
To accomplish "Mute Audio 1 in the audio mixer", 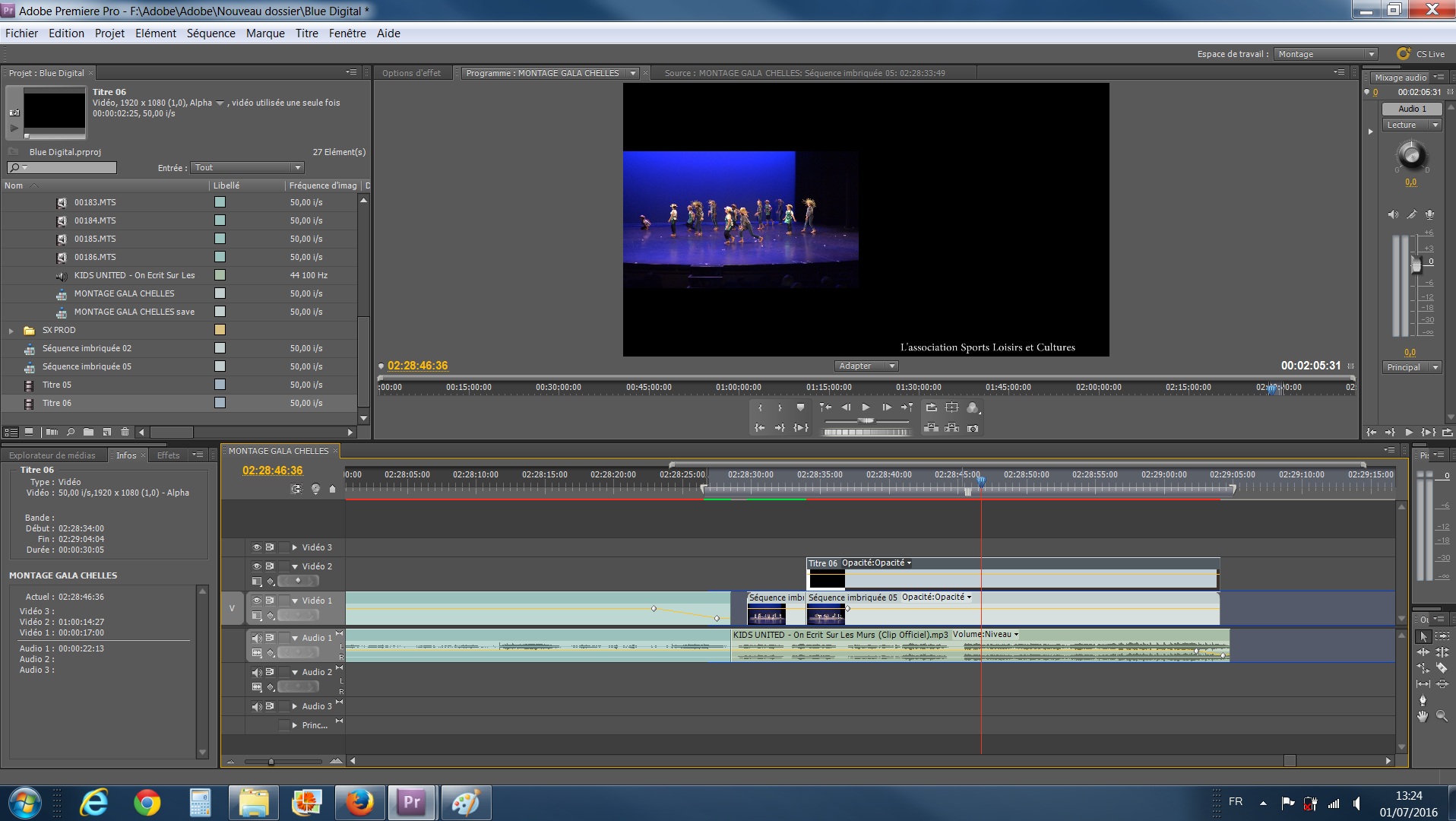I will click(1393, 215).
